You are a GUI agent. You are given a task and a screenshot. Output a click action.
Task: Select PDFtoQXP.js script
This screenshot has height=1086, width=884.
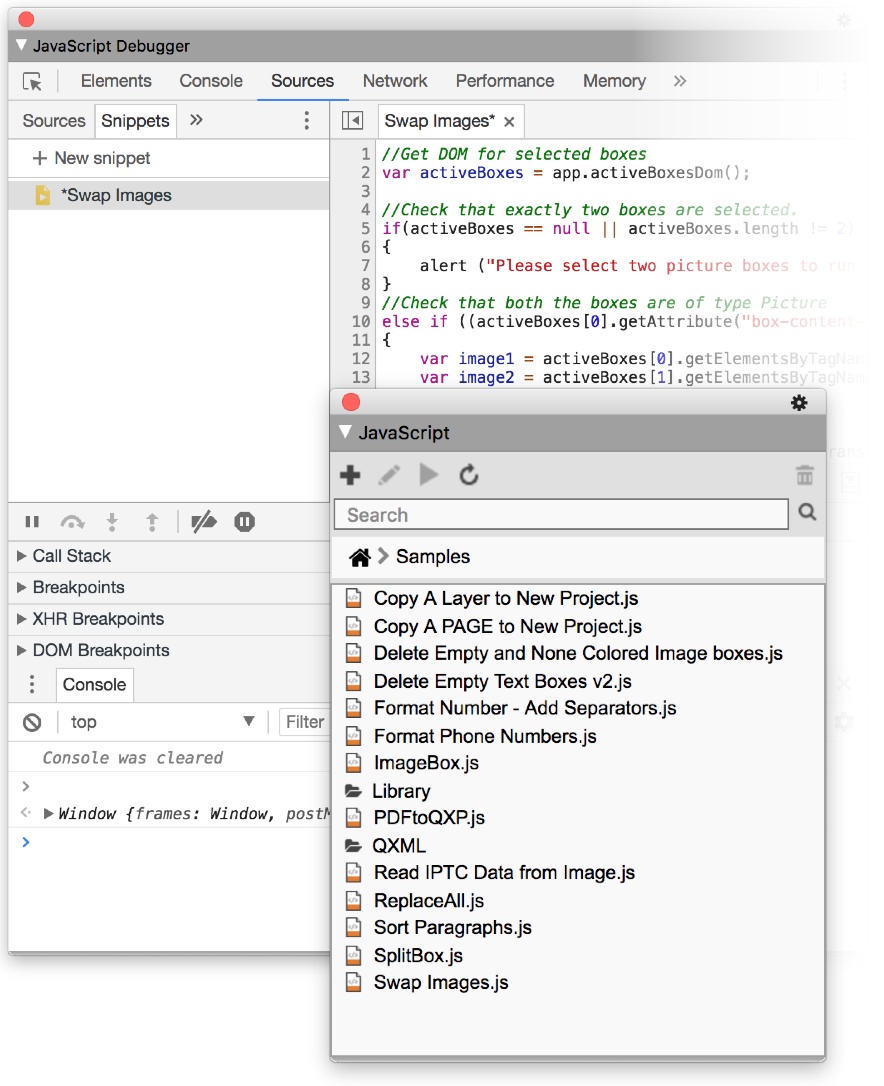pos(429,818)
